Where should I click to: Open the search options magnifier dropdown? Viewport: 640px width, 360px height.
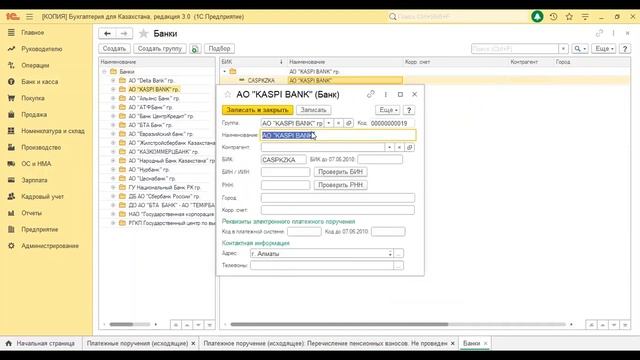click(x=580, y=49)
